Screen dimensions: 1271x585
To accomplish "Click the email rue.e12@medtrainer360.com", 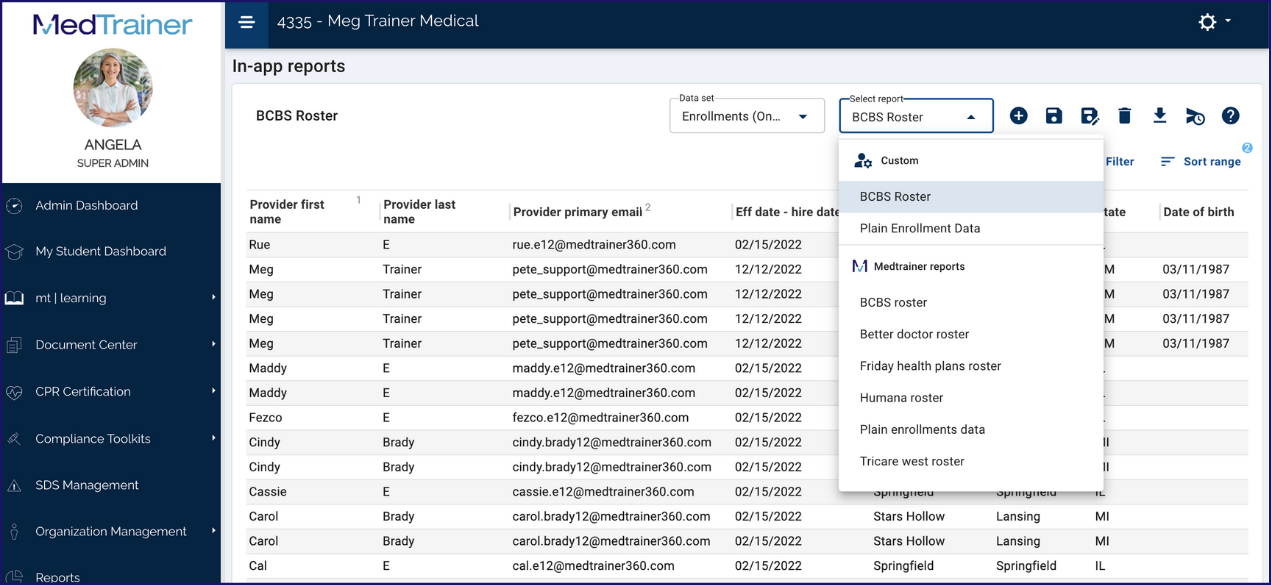I will [x=594, y=245].
